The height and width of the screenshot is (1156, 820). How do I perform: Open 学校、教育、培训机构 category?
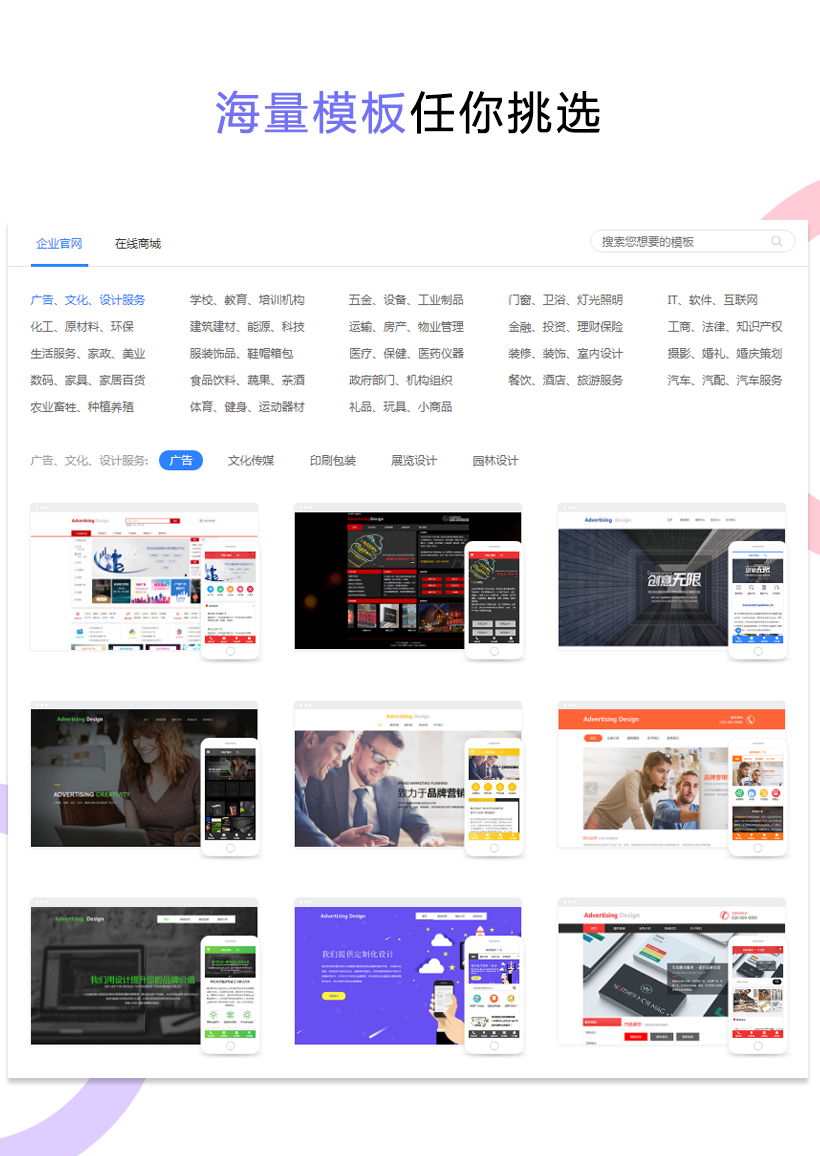pos(247,300)
